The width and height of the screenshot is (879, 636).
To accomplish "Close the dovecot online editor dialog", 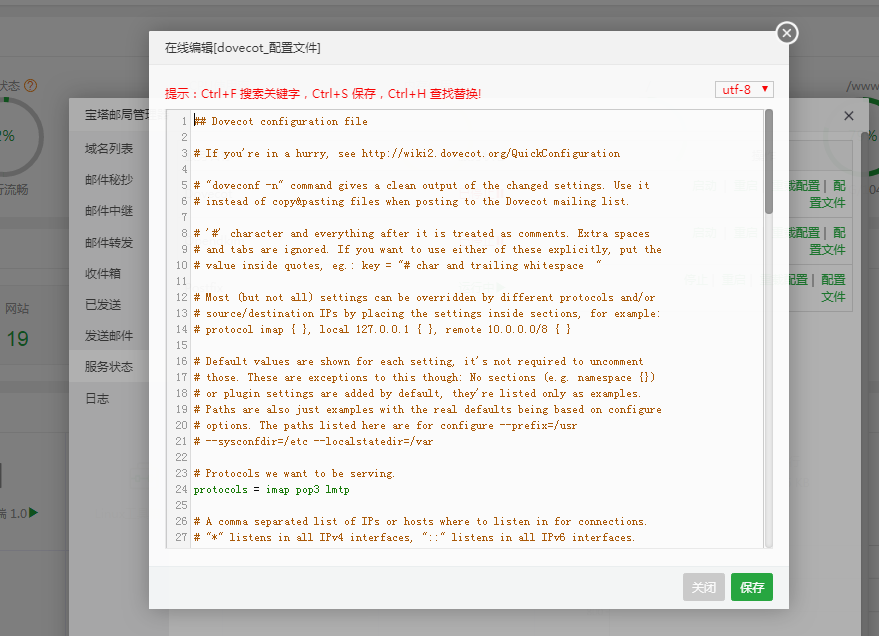I will pyautogui.click(x=787, y=33).
